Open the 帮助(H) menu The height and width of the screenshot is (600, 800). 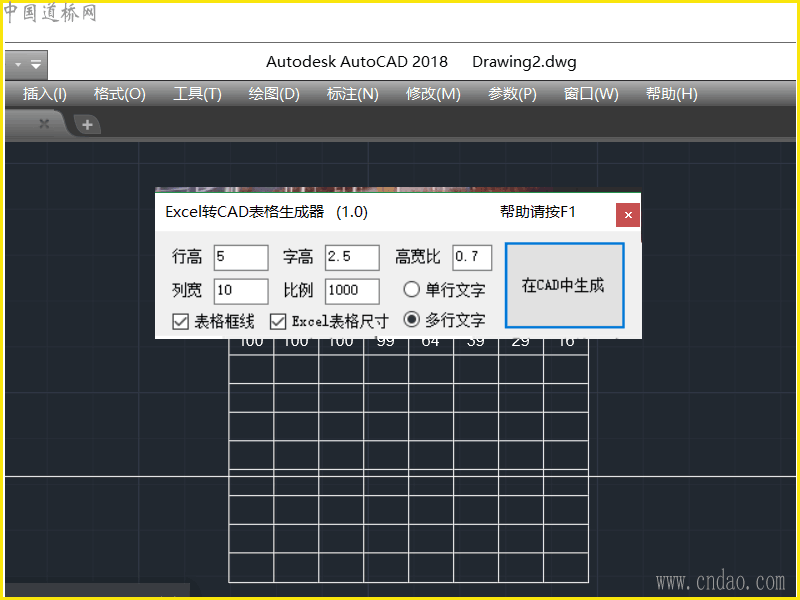[x=671, y=94]
